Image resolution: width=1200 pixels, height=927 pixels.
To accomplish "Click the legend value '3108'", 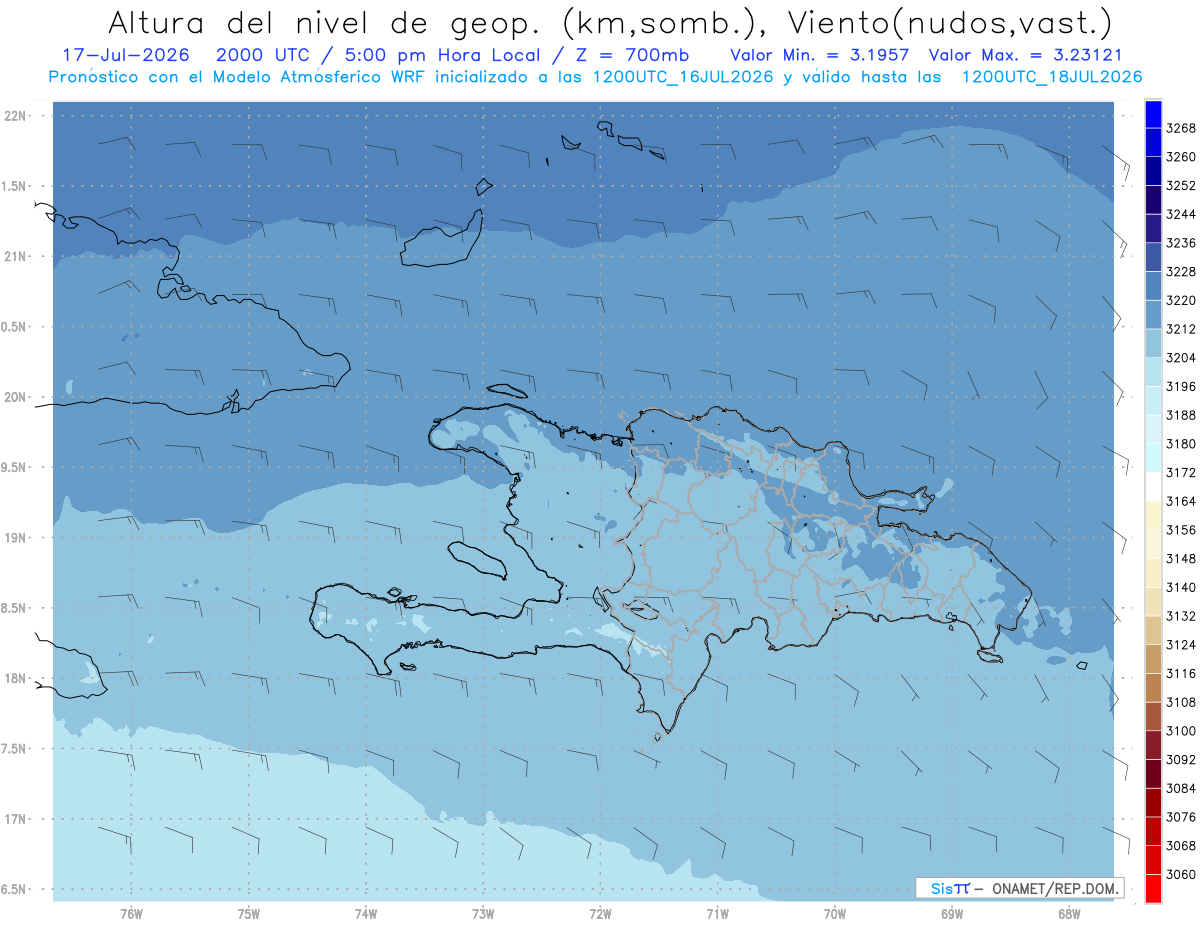I will coord(1180,702).
